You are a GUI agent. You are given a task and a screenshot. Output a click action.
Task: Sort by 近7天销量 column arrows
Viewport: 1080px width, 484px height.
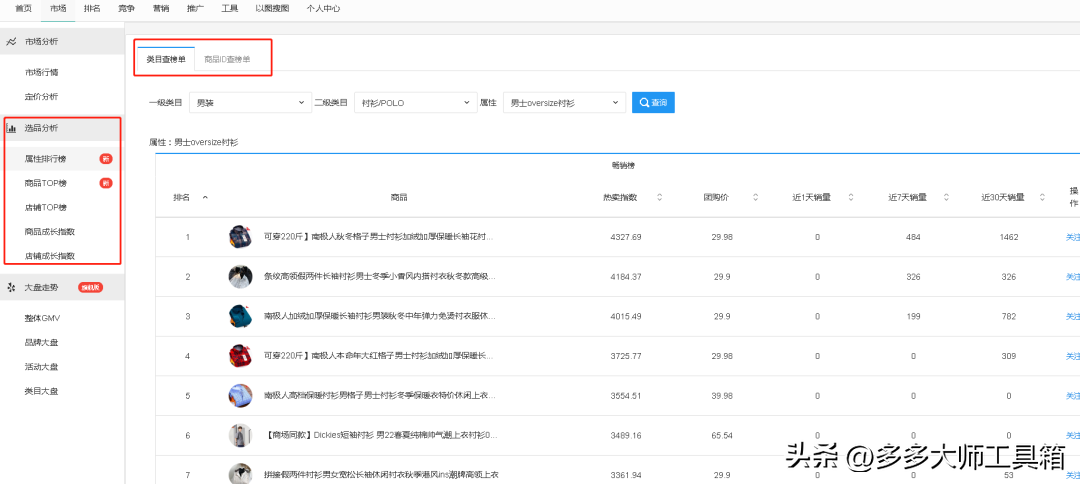[946, 197]
